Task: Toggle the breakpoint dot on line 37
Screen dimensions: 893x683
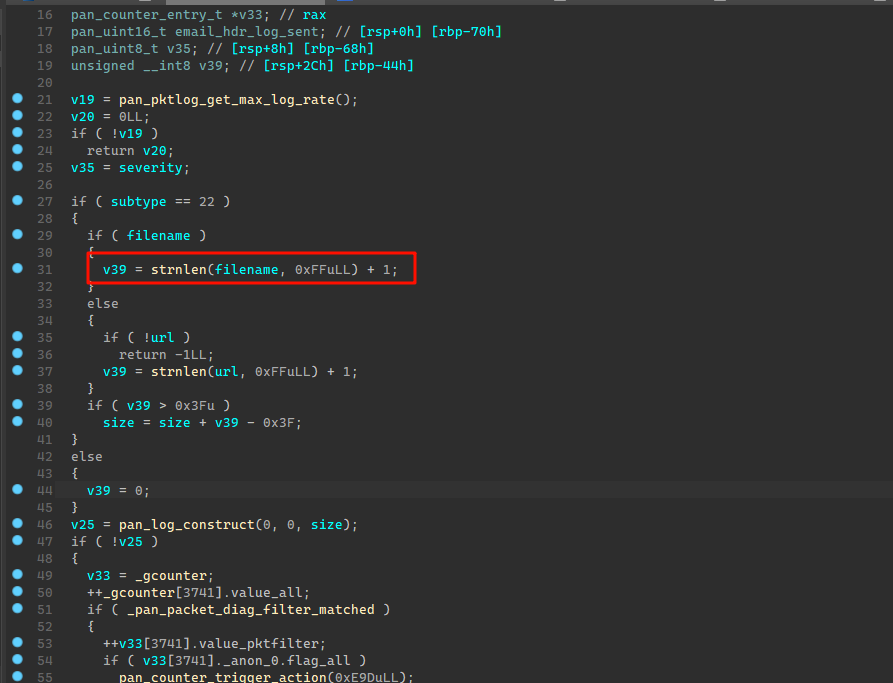Action: pyautogui.click(x=18, y=370)
